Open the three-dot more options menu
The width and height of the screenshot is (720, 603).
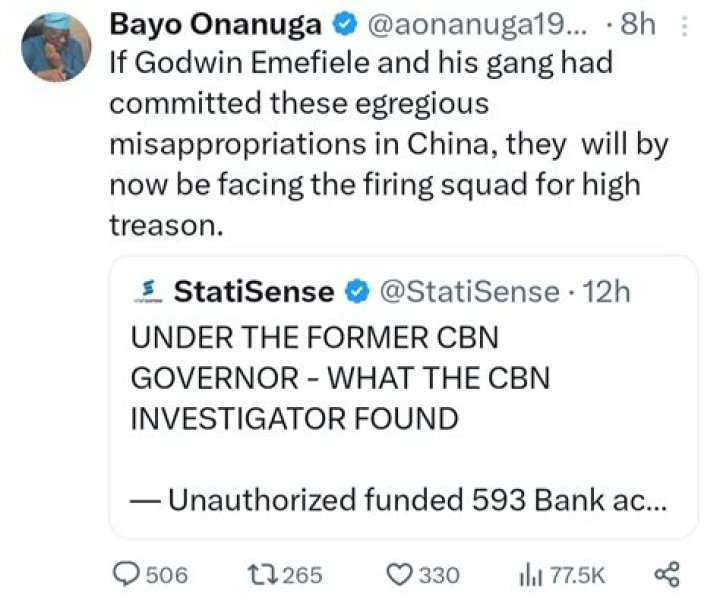pyautogui.click(x=684, y=23)
